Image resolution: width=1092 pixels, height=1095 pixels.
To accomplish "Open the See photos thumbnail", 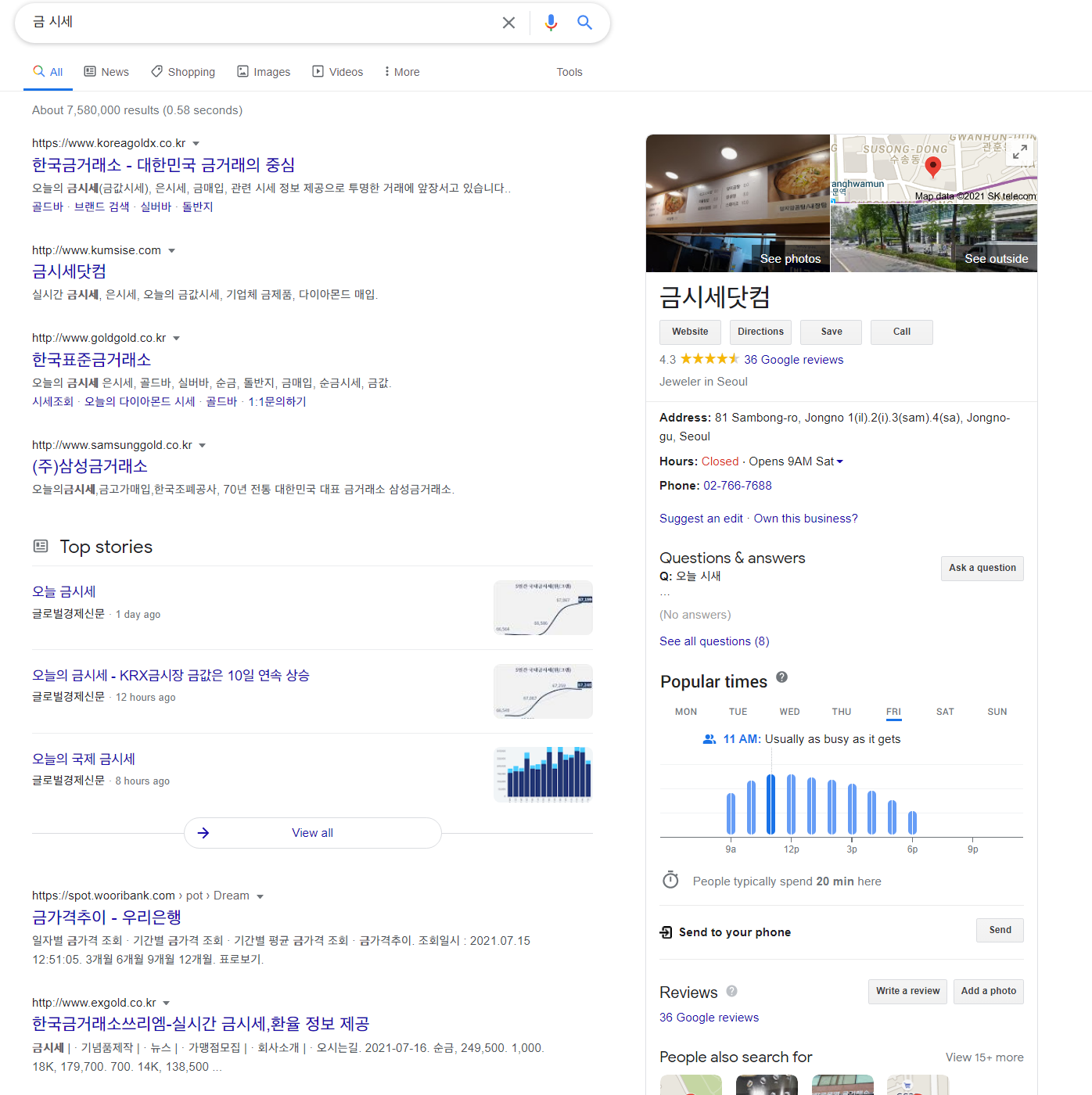I will tap(738, 203).
